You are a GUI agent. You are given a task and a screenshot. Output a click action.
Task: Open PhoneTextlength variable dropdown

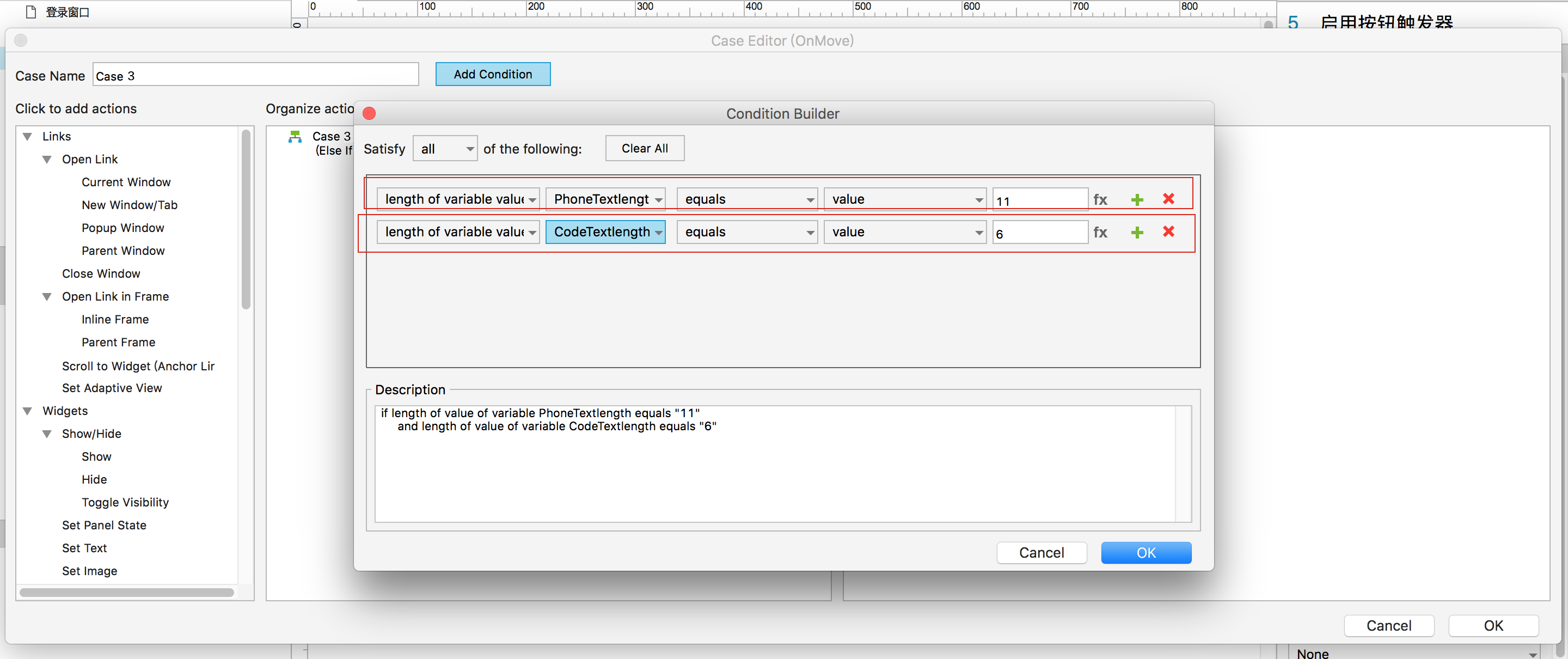click(605, 199)
